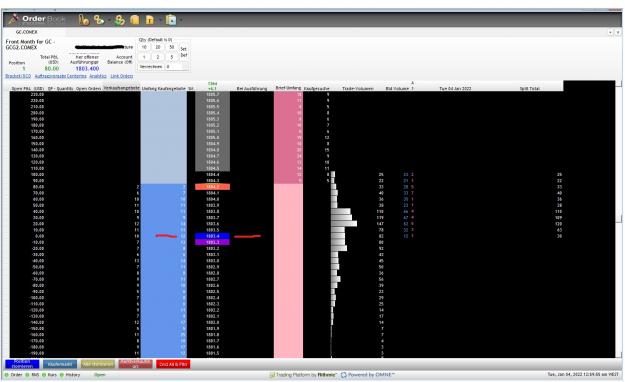
Task: Click the $0.00 Total P&L value
Action: pyautogui.click(x=51, y=69)
